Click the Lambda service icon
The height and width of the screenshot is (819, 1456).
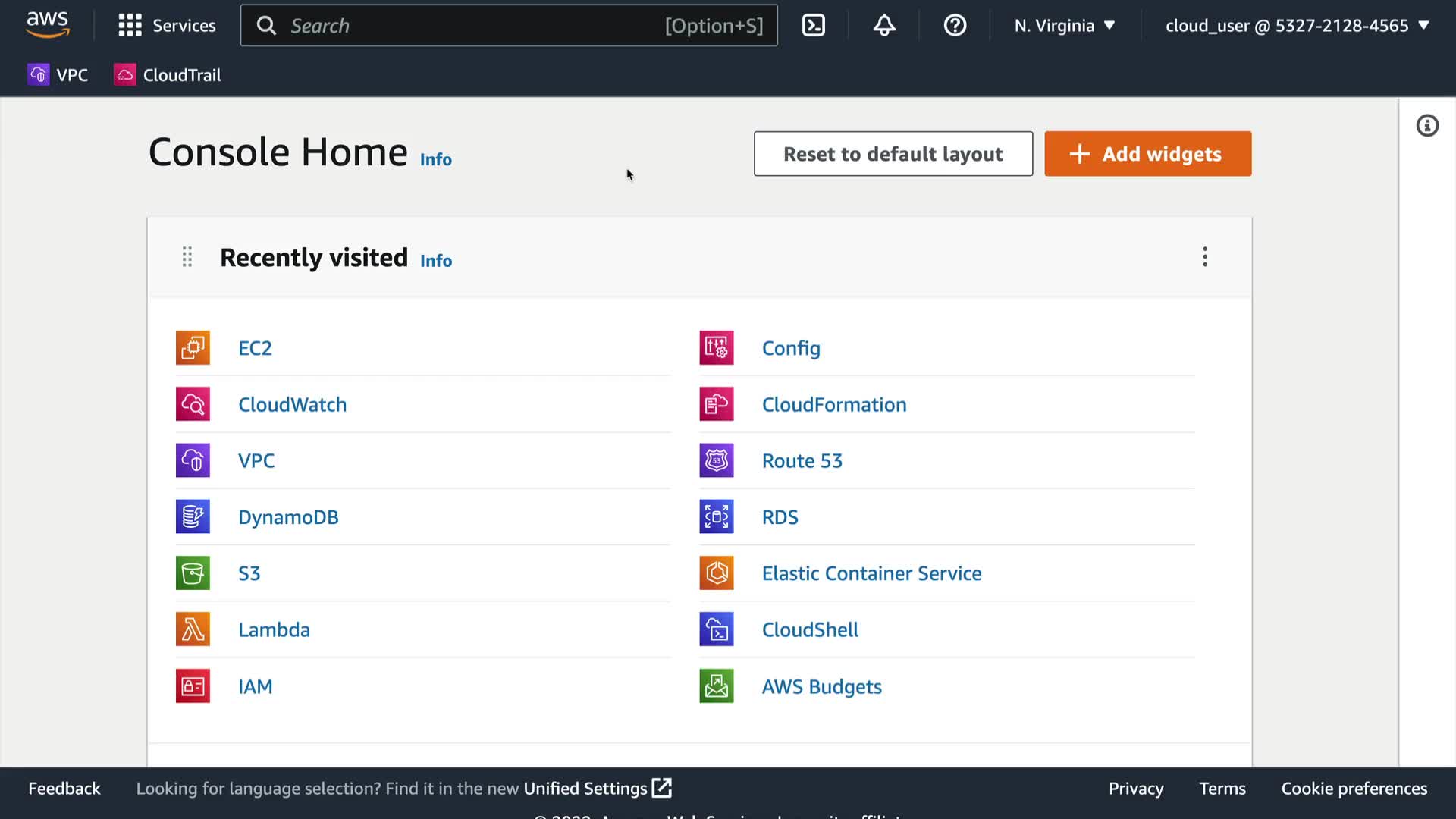tap(193, 629)
